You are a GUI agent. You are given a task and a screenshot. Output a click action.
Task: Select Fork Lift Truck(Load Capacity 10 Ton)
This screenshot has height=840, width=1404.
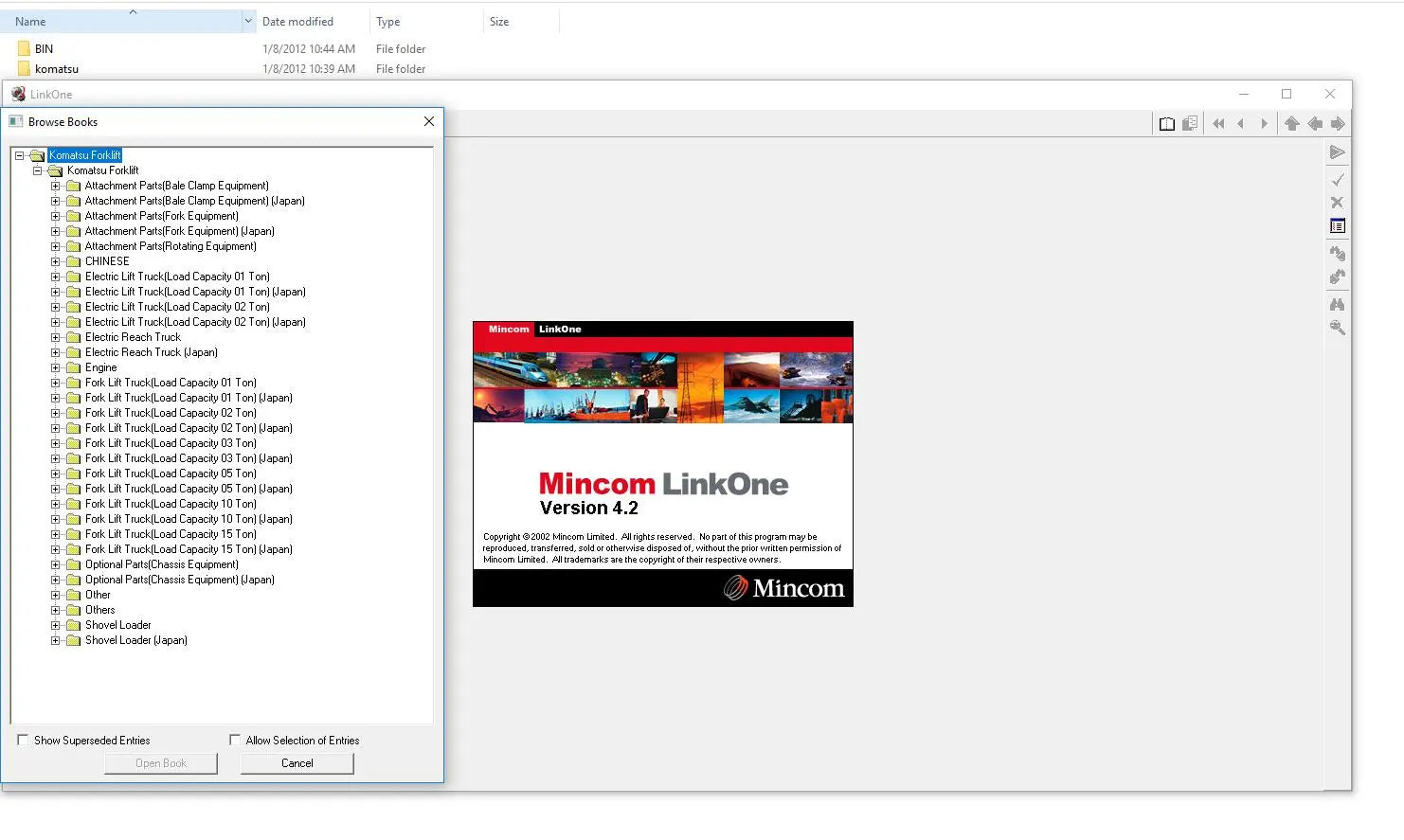171,504
